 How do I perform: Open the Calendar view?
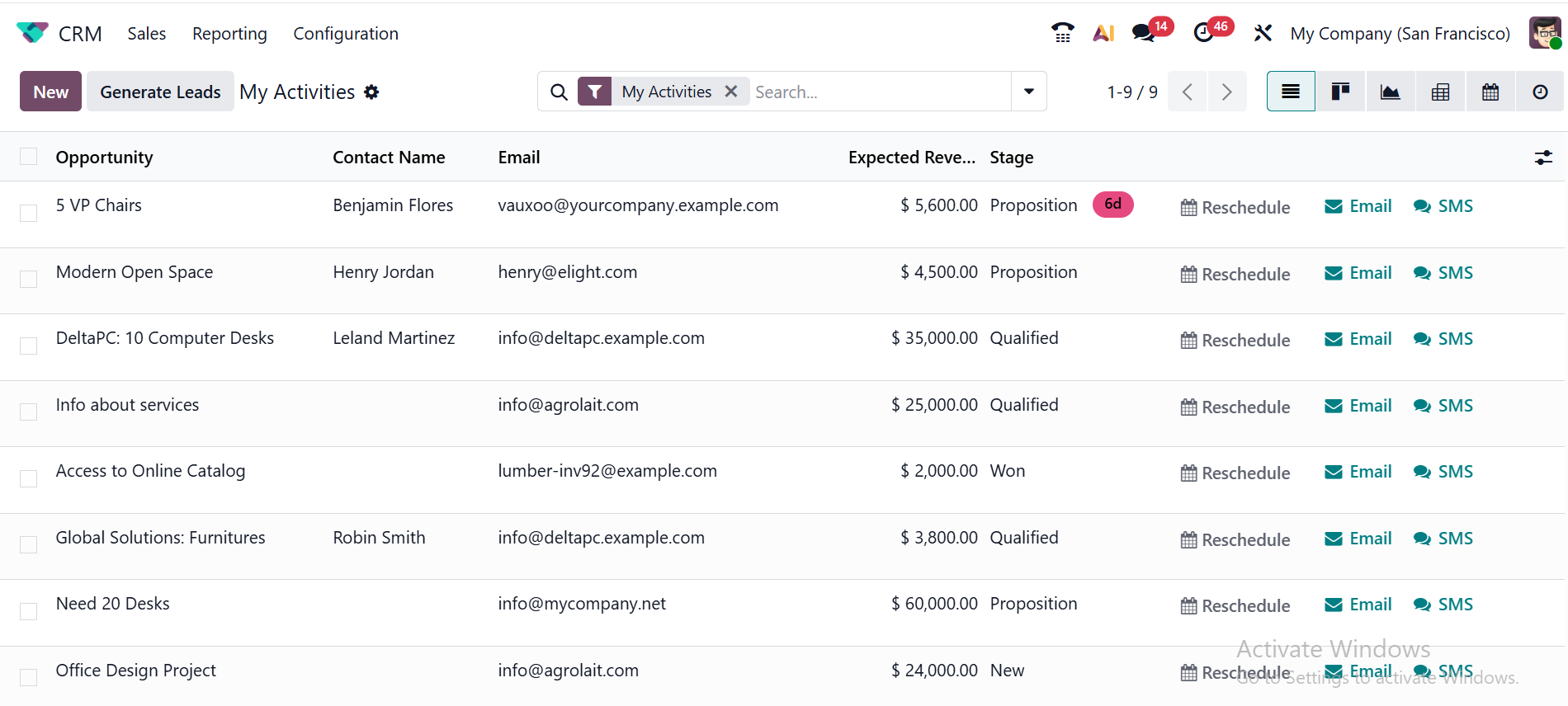pyautogui.click(x=1490, y=92)
